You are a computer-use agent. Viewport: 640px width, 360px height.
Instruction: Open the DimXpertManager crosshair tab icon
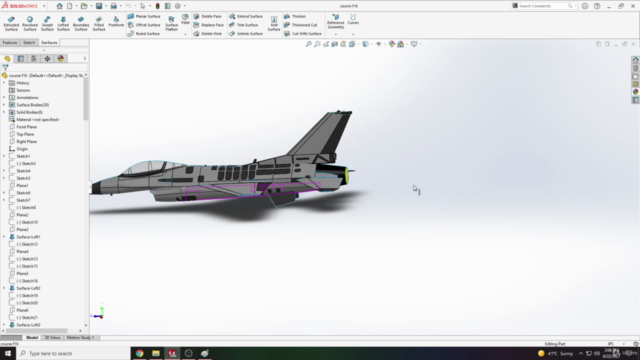tap(47, 59)
